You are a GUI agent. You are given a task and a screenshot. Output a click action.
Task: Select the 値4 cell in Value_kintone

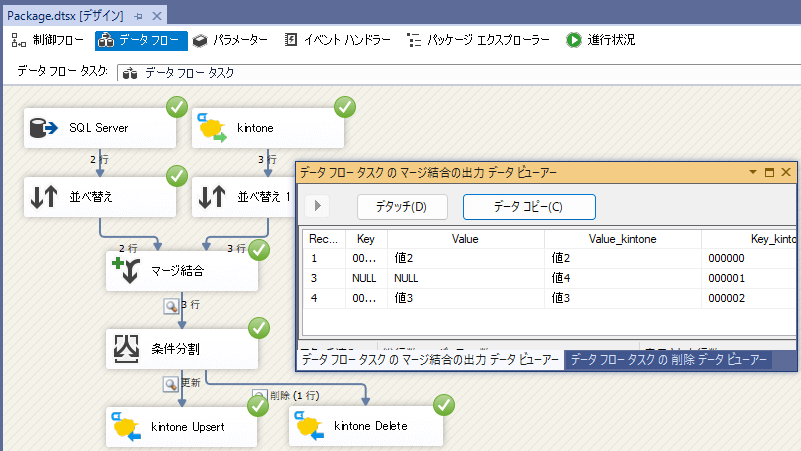tap(623, 278)
